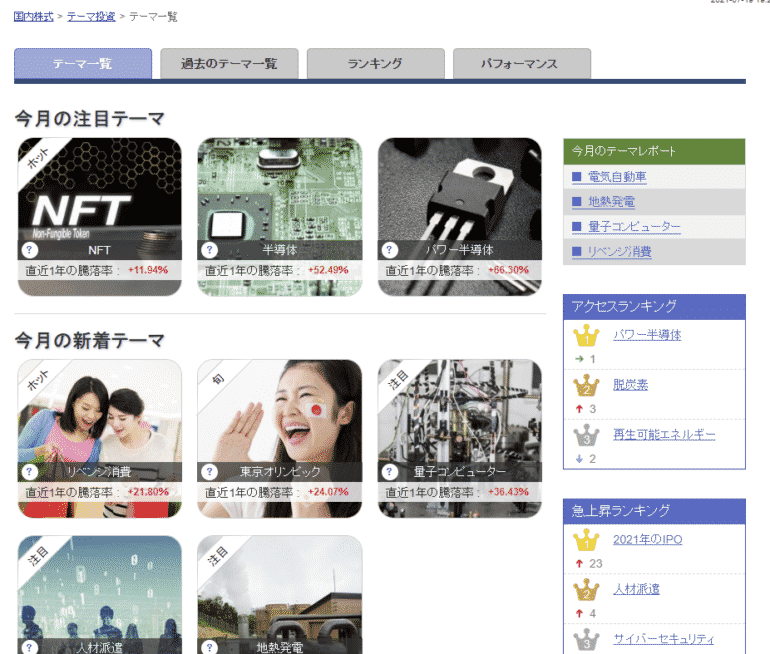
Task: Click gold crown beside 2021年のIPO
Action: pyautogui.click(x=586, y=541)
